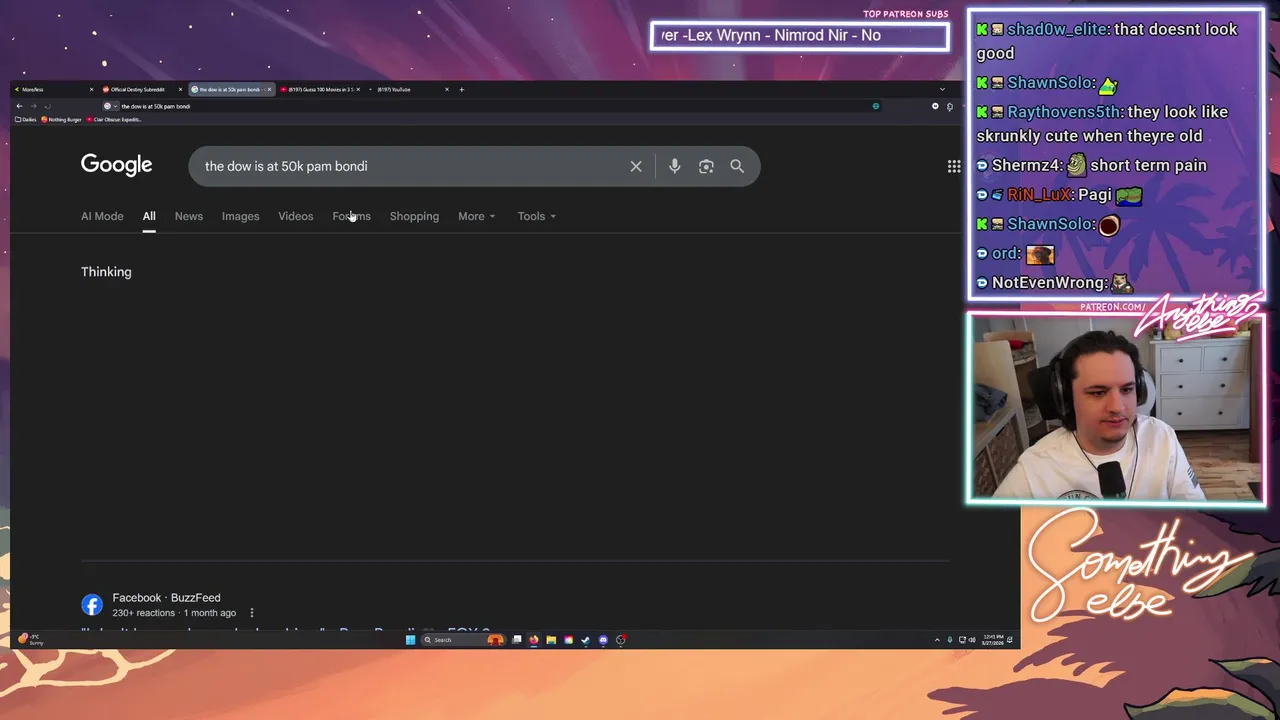This screenshot has height=720, width=1280.
Task: Open File Explorer from the taskbar
Action: coord(551,640)
